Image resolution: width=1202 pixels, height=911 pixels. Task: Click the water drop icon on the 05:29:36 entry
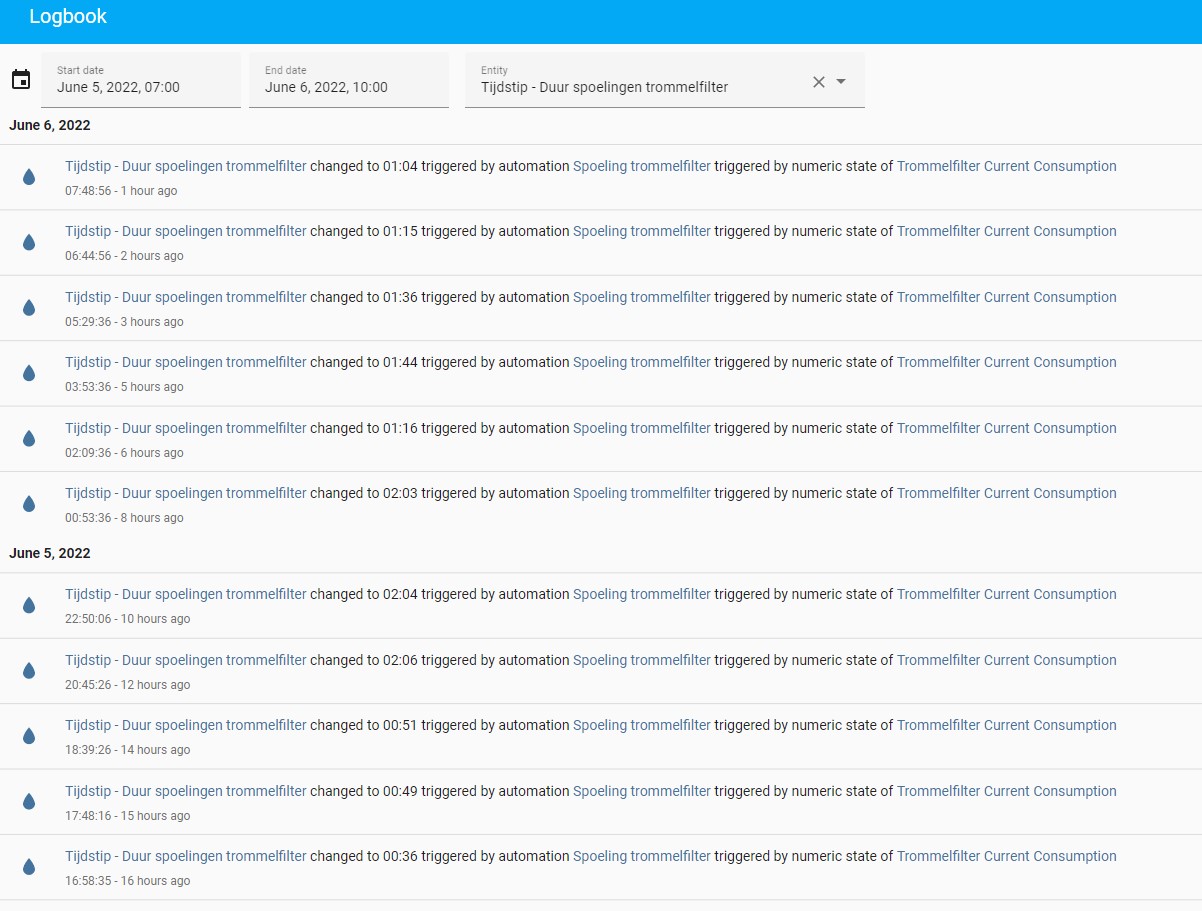(29, 307)
